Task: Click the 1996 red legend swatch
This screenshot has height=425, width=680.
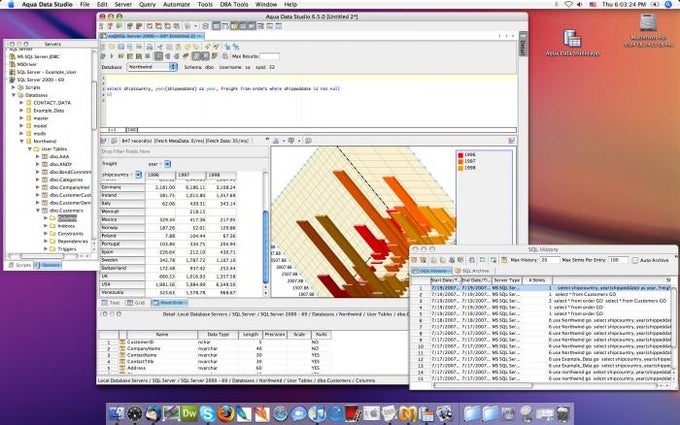Action: point(461,155)
